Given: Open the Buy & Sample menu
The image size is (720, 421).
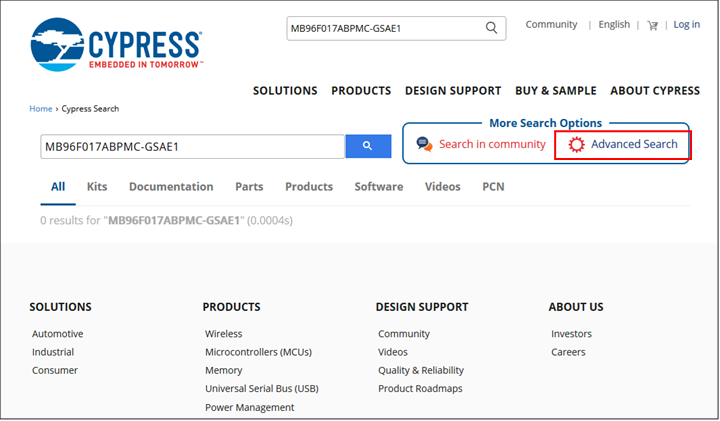Looking at the screenshot, I should point(555,91).
